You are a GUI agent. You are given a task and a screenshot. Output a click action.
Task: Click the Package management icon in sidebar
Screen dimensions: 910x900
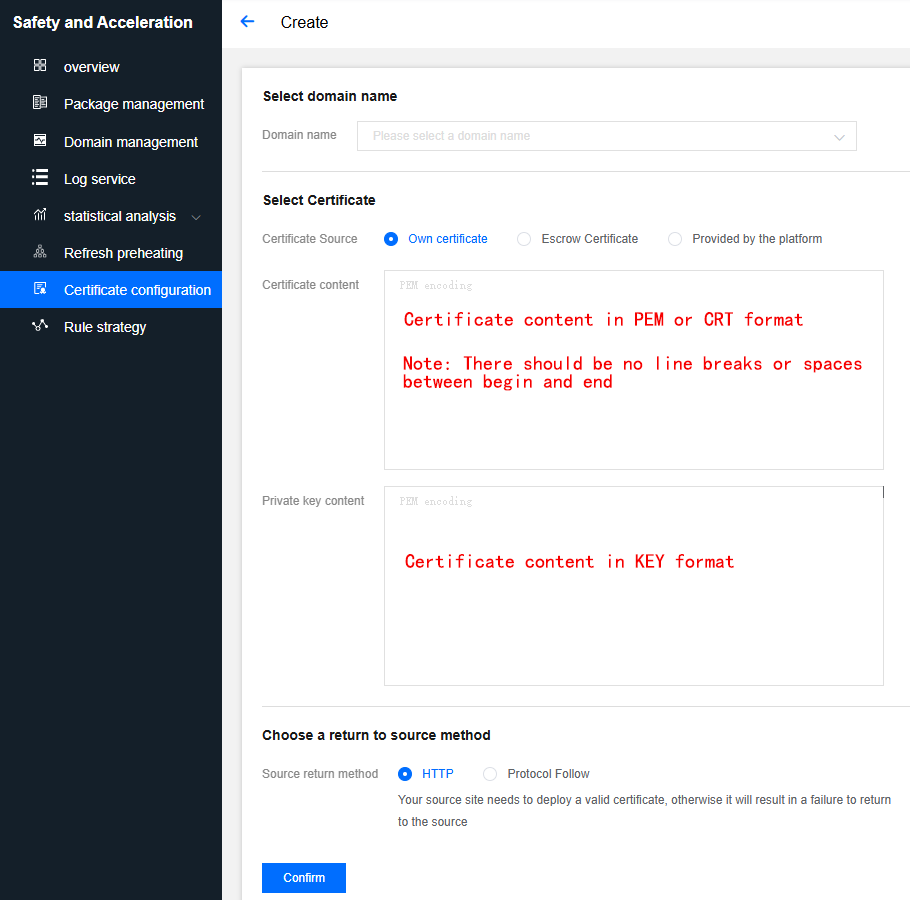coord(39,102)
